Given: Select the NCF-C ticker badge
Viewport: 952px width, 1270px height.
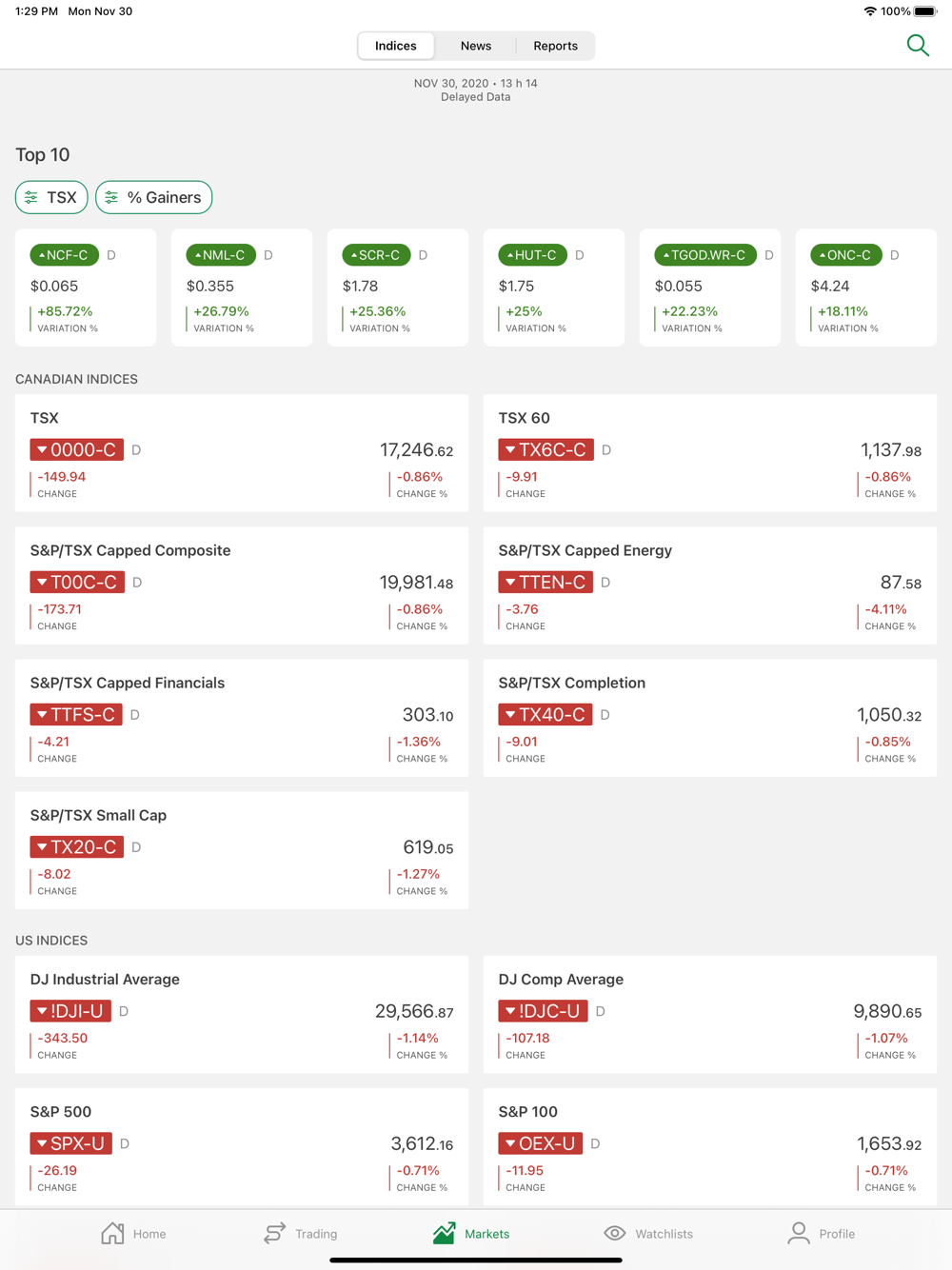Looking at the screenshot, I should click(65, 255).
